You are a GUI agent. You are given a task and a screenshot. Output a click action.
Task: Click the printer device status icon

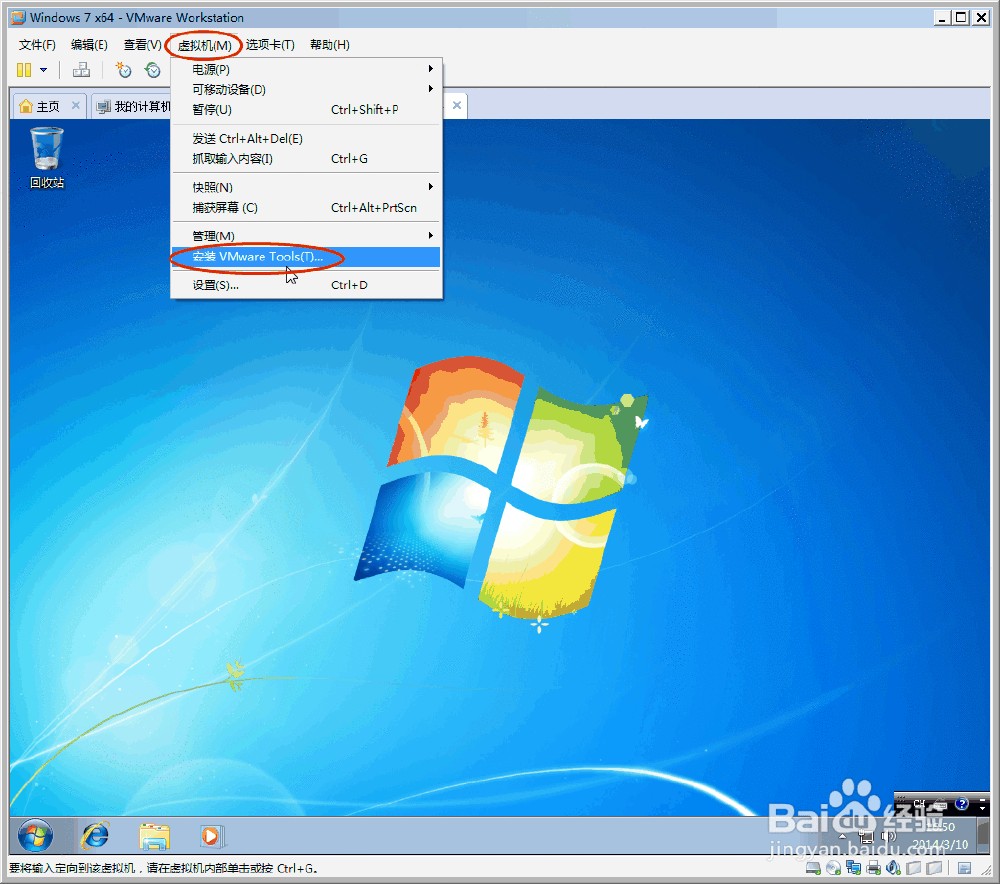point(874,868)
